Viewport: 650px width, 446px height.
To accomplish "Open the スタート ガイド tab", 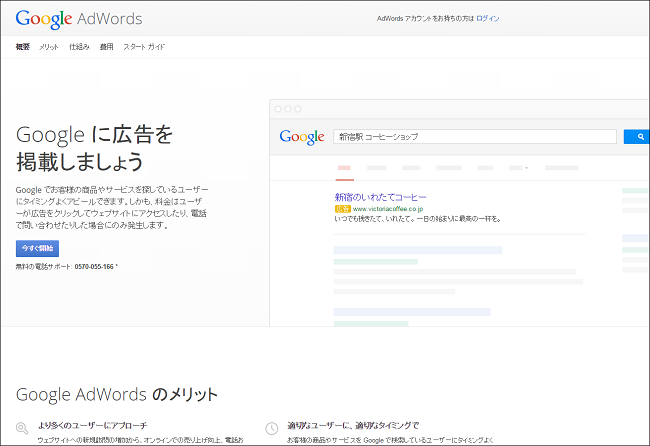I will click(x=144, y=47).
